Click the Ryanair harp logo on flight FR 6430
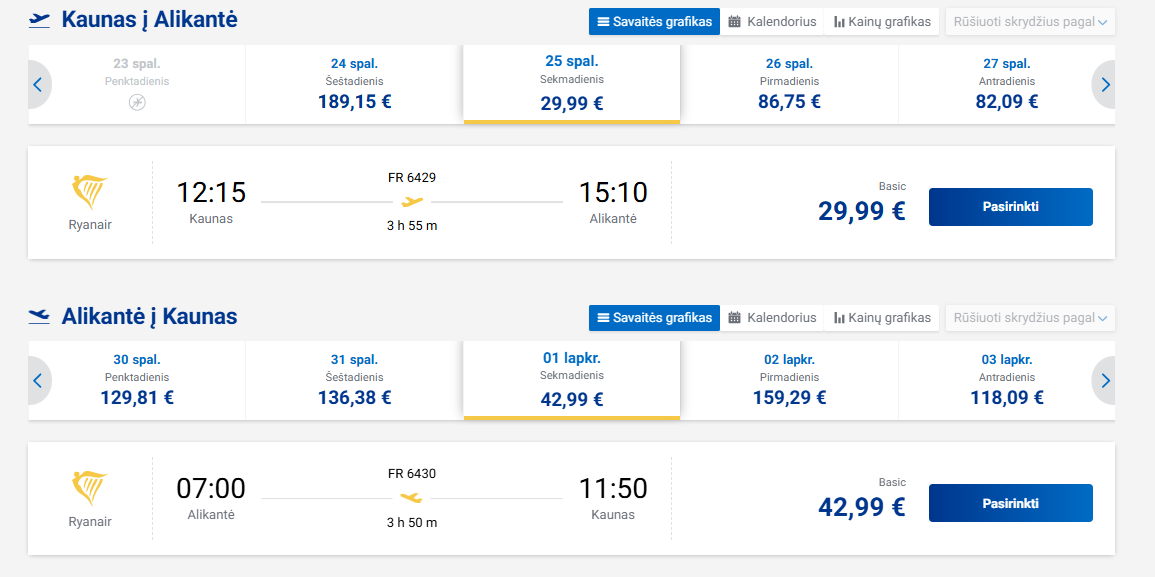This screenshot has height=577, width=1155. click(89, 489)
